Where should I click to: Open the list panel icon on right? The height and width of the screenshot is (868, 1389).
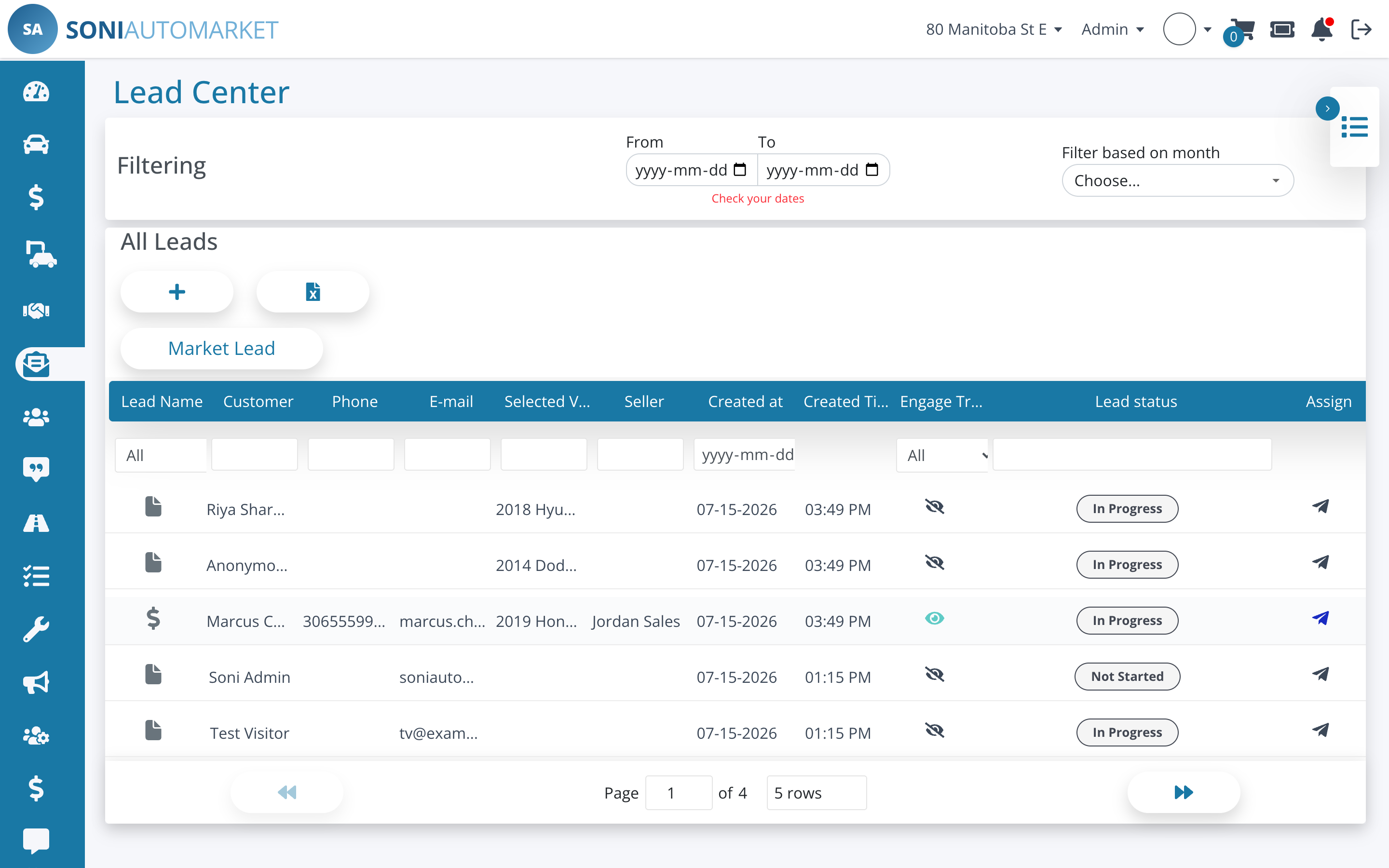(1355, 127)
